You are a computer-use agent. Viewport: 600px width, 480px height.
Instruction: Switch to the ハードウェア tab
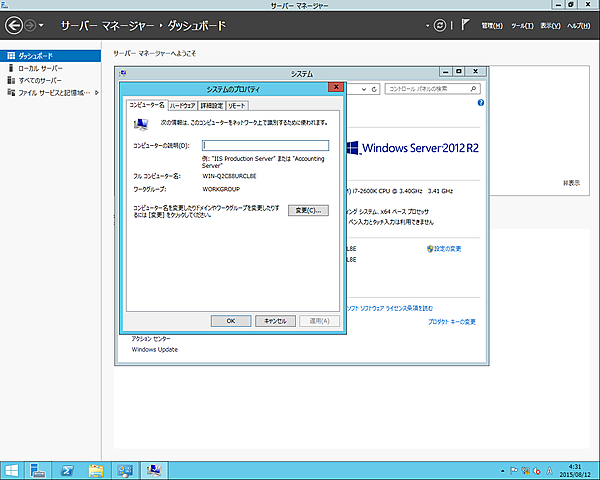click(x=182, y=105)
